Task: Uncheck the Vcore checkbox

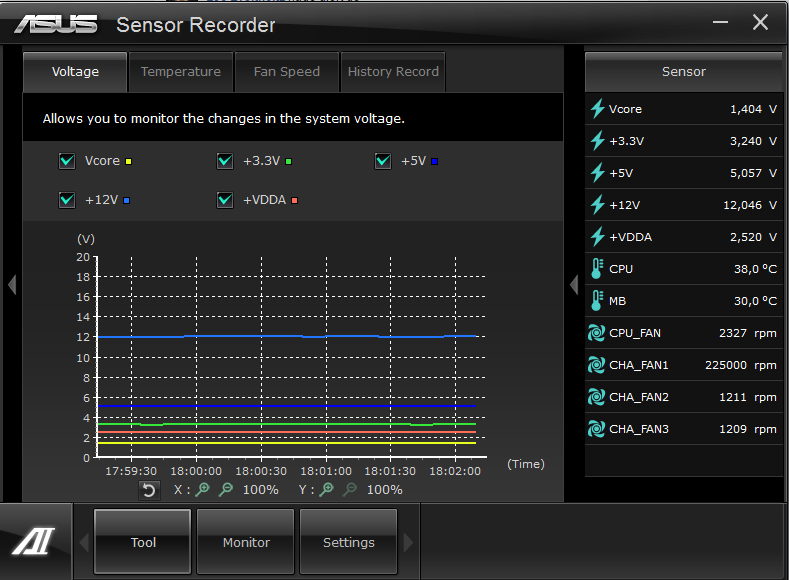Action: click(67, 161)
